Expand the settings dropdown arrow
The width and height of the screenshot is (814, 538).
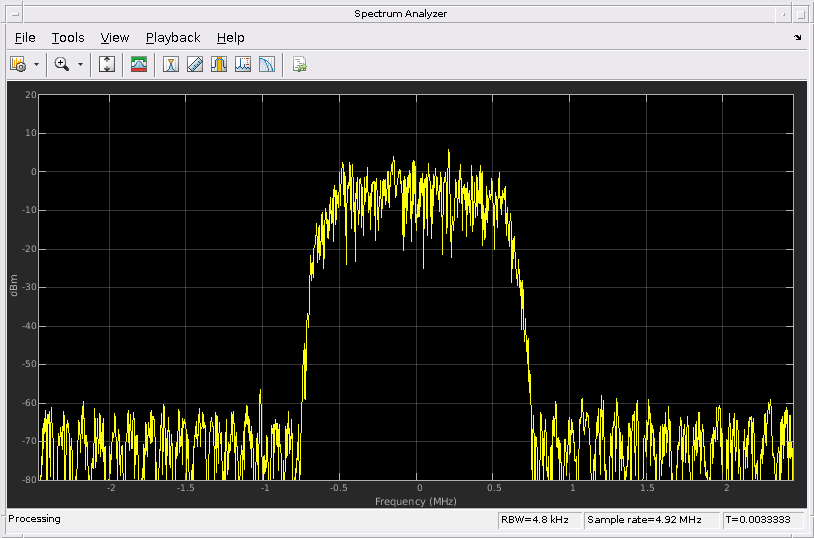(x=37, y=64)
